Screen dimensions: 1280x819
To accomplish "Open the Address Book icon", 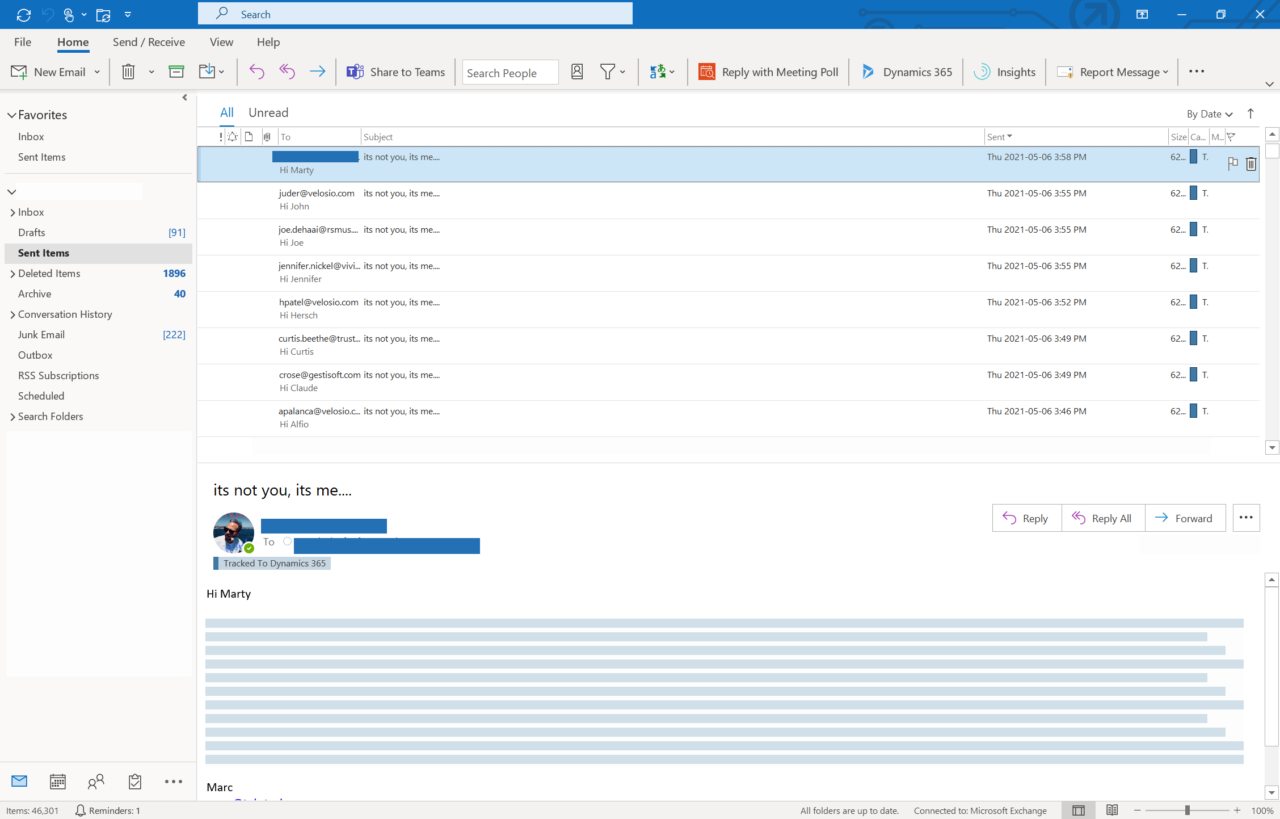I will 577,72.
